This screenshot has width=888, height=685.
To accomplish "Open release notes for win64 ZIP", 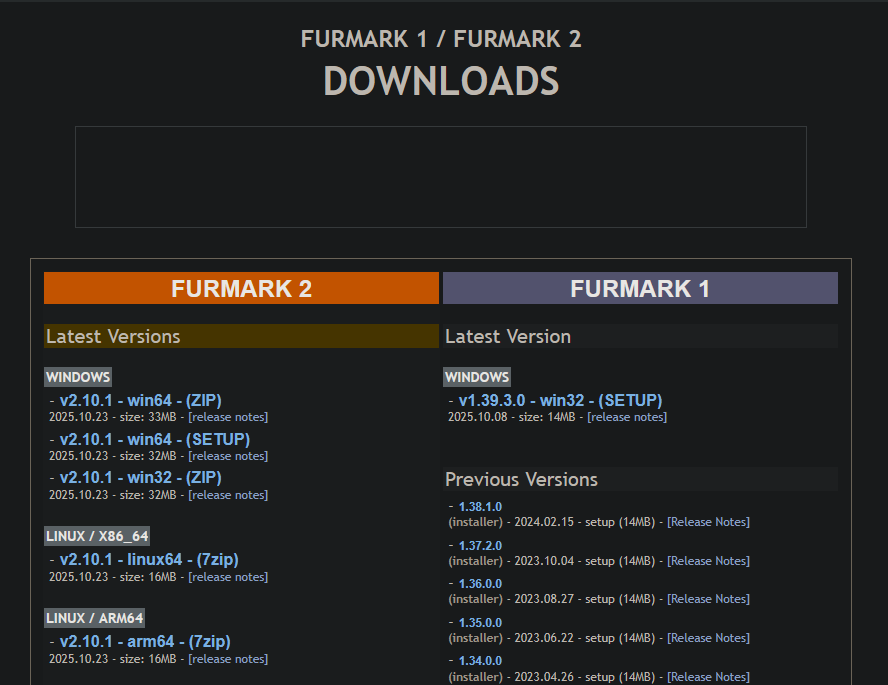I will click(x=228, y=417).
